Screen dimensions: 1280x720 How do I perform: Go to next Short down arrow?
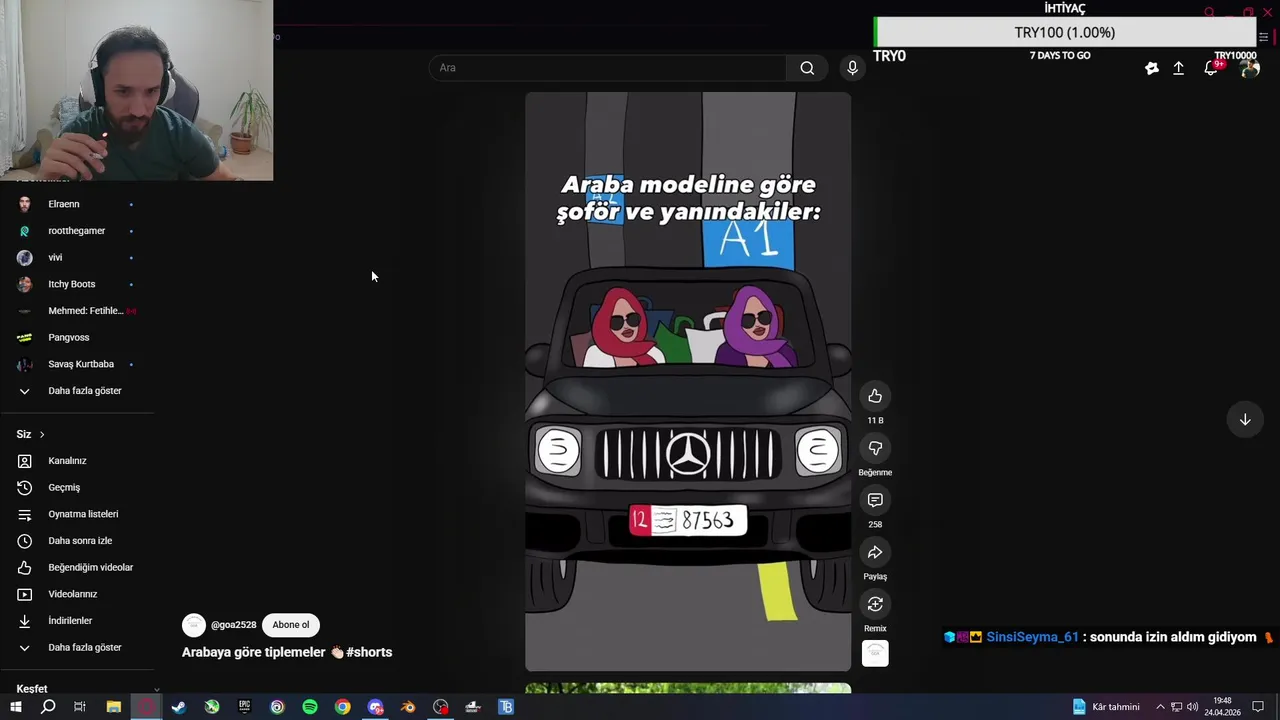tap(1245, 420)
